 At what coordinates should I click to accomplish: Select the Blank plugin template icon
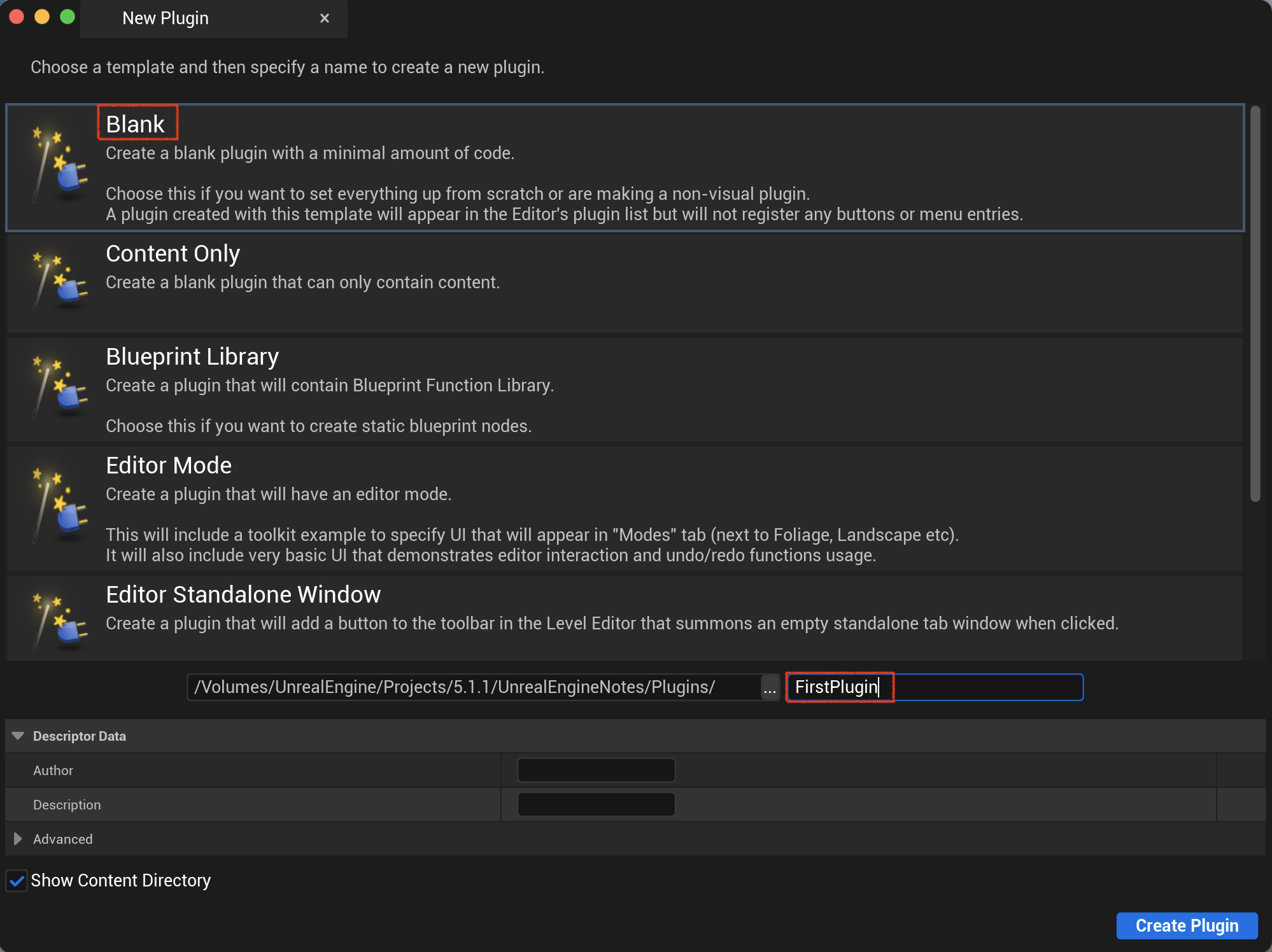59,164
